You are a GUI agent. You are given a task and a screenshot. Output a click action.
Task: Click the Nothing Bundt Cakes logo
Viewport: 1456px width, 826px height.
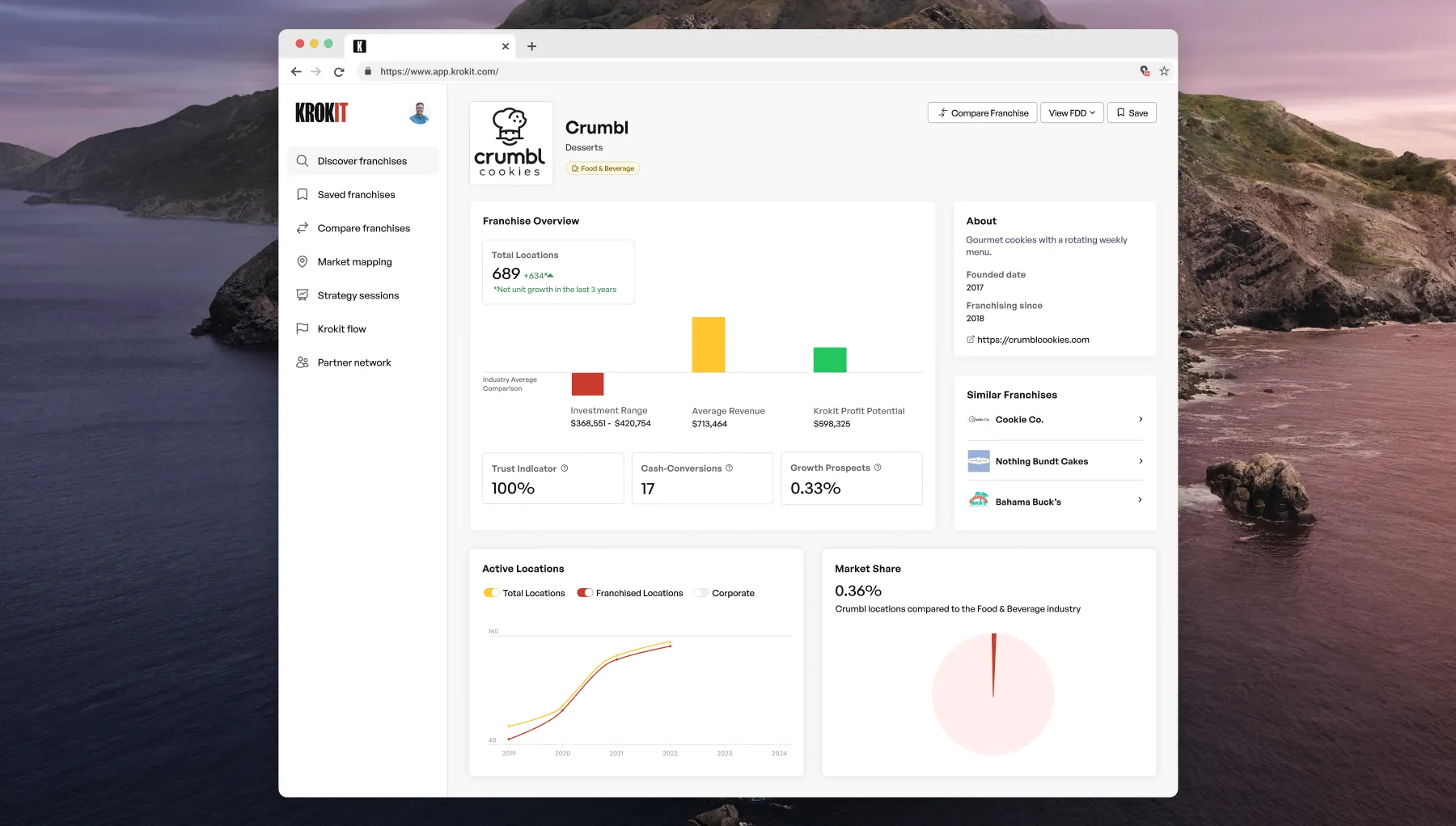pos(979,461)
